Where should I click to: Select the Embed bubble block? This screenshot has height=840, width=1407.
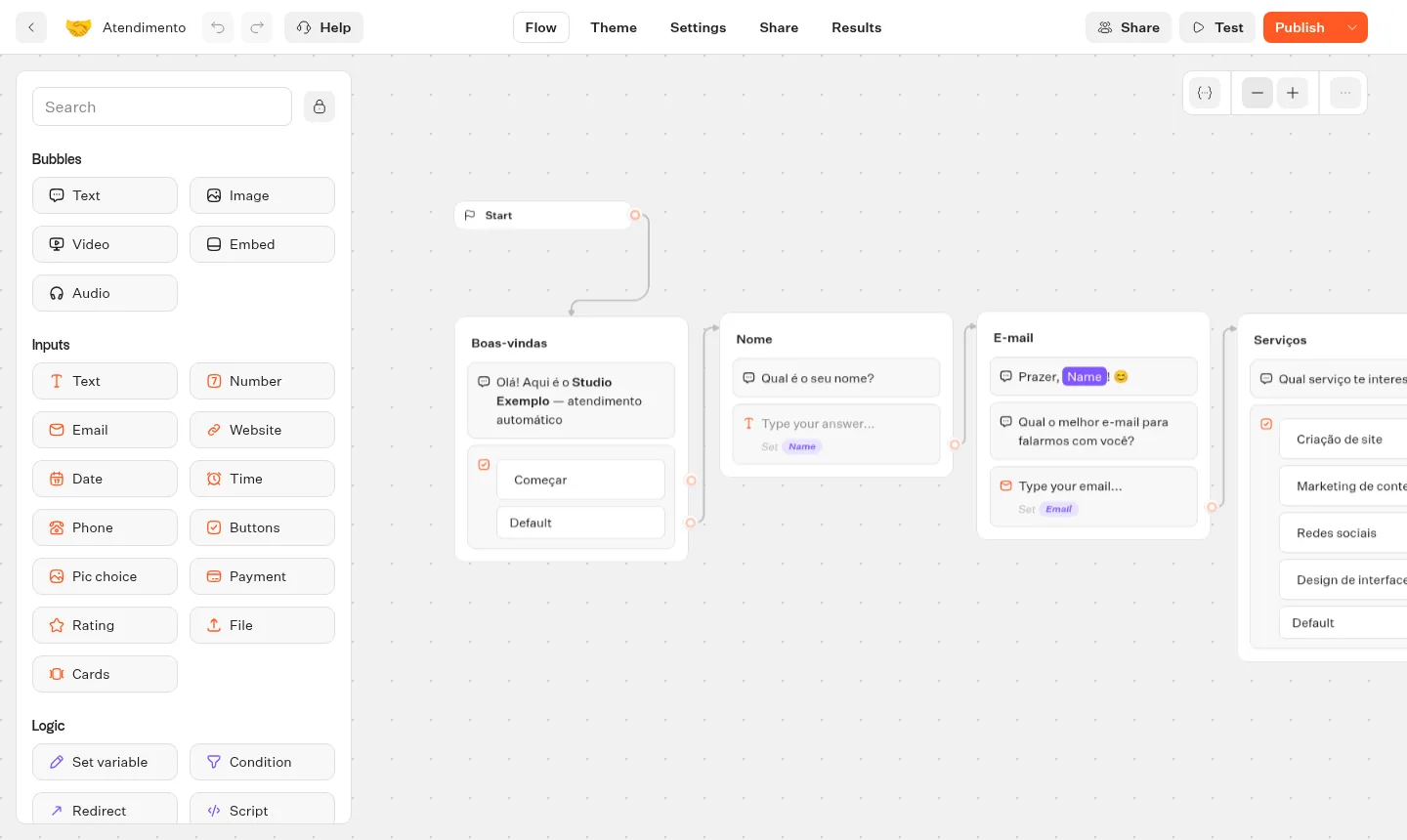(262, 244)
